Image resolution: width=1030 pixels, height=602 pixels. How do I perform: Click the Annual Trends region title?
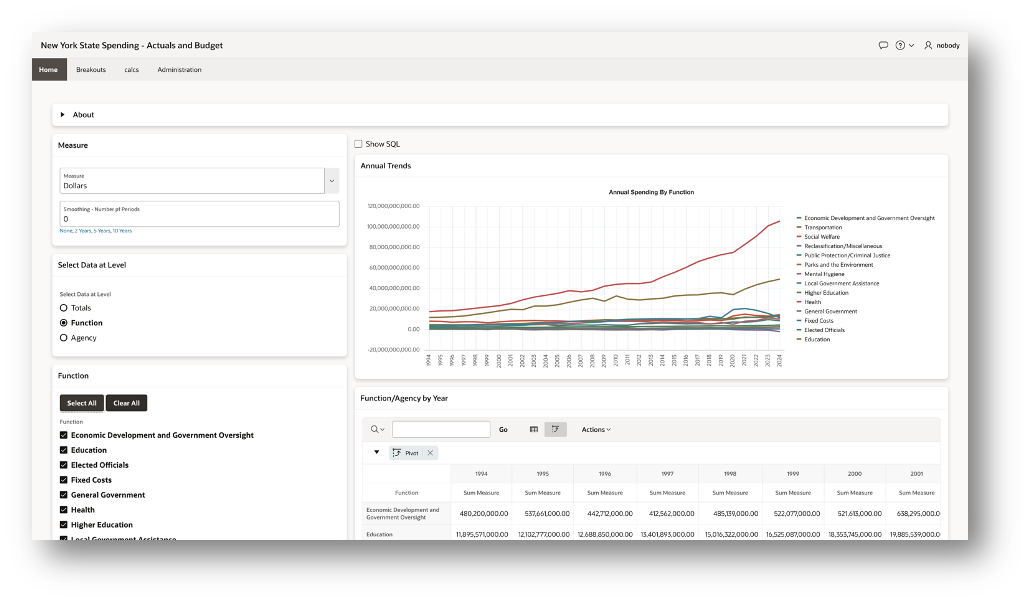point(386,166)
